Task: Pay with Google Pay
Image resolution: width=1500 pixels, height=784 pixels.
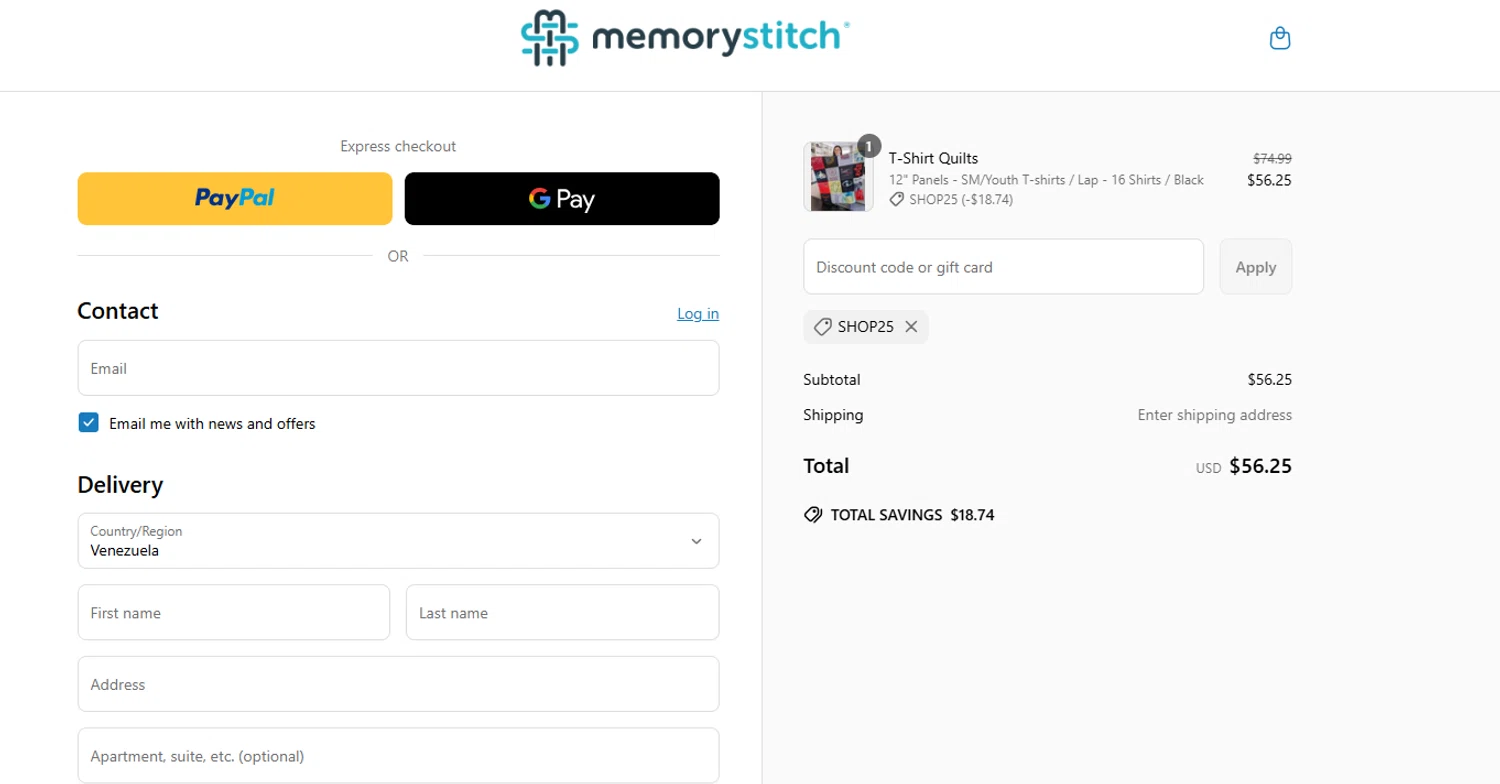Action: pyautogui.click(x=562, y=199)
